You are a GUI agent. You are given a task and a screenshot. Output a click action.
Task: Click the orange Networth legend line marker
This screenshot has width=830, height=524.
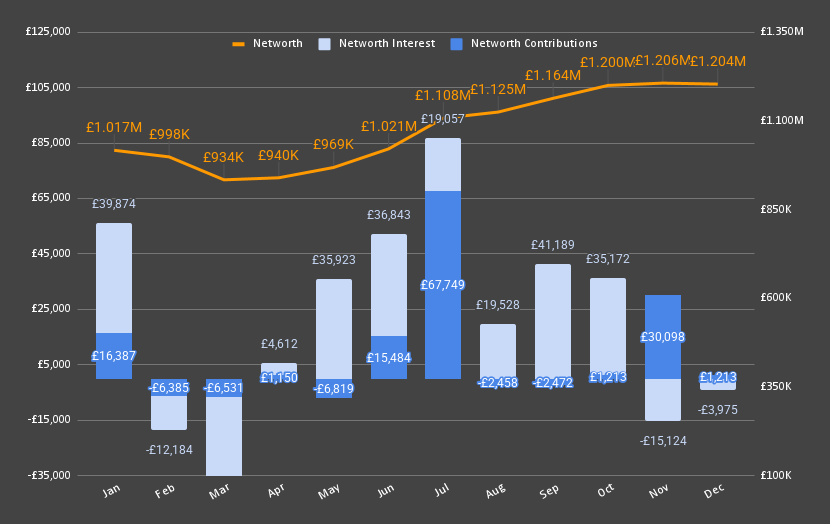(238, 44)
